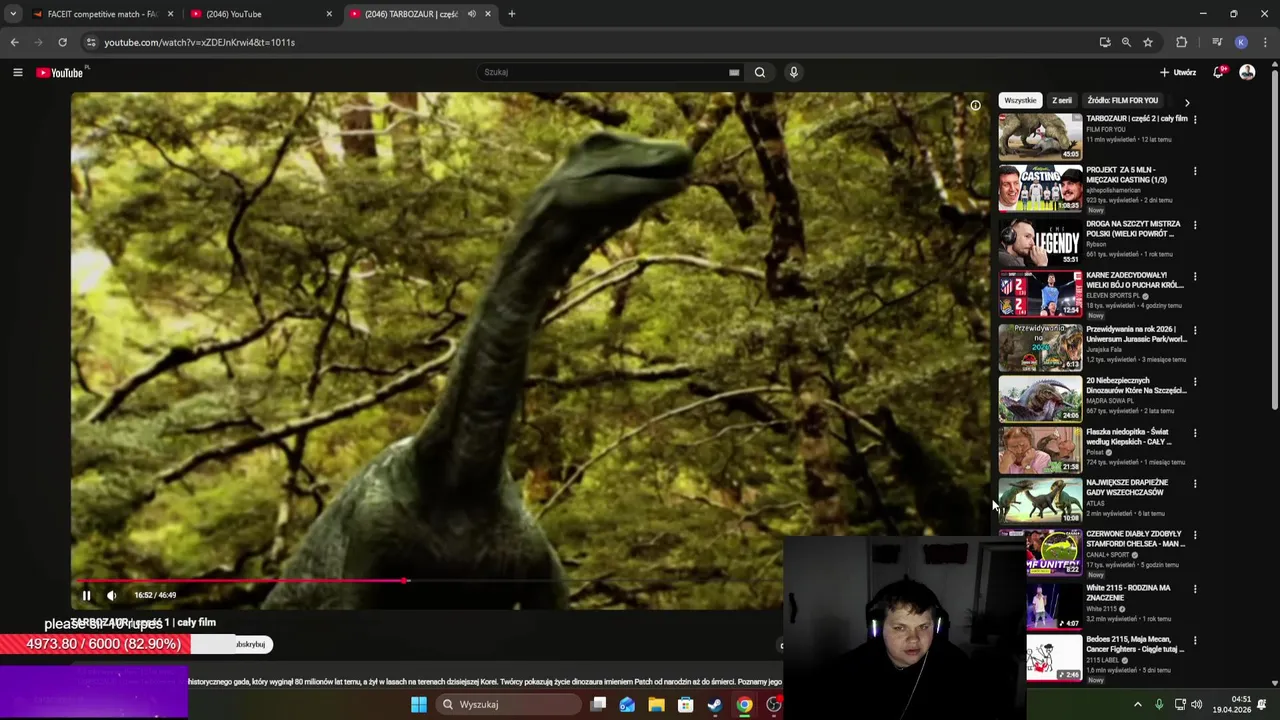The image size is (1280, 720).
Task: Open a new browser tab
Action: click(x=511, y=14)
